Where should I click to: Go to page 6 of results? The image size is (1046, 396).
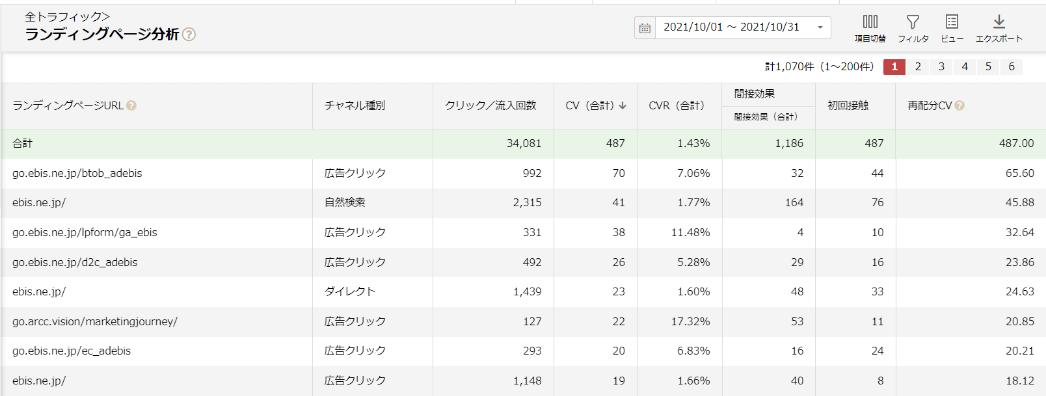tap(1011, 67)
